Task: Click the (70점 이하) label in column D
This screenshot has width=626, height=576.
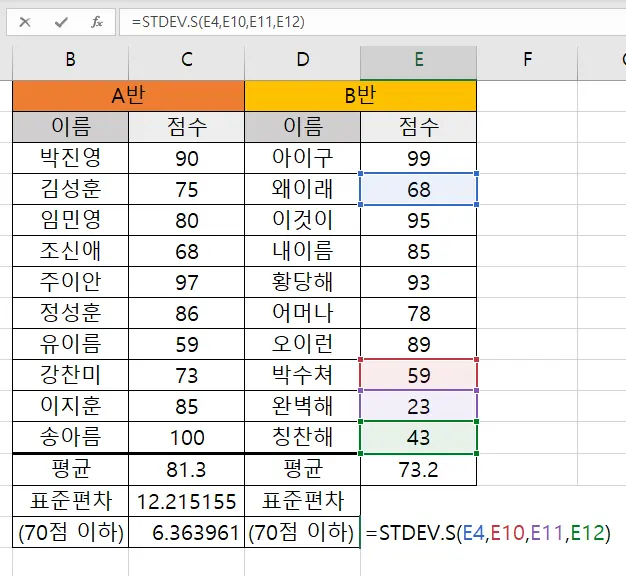Action: coord(302,532)
